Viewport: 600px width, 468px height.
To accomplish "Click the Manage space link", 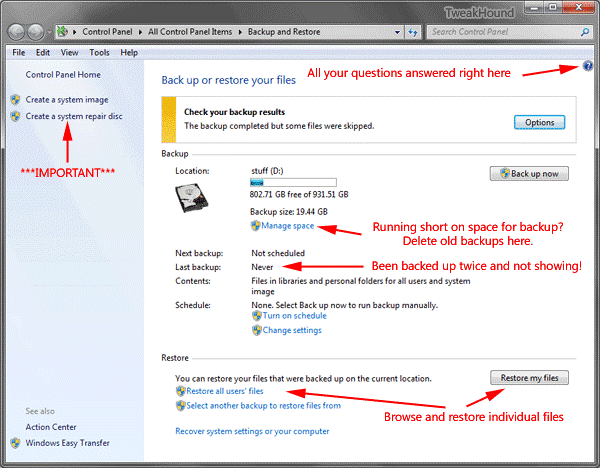I will 288,226.
